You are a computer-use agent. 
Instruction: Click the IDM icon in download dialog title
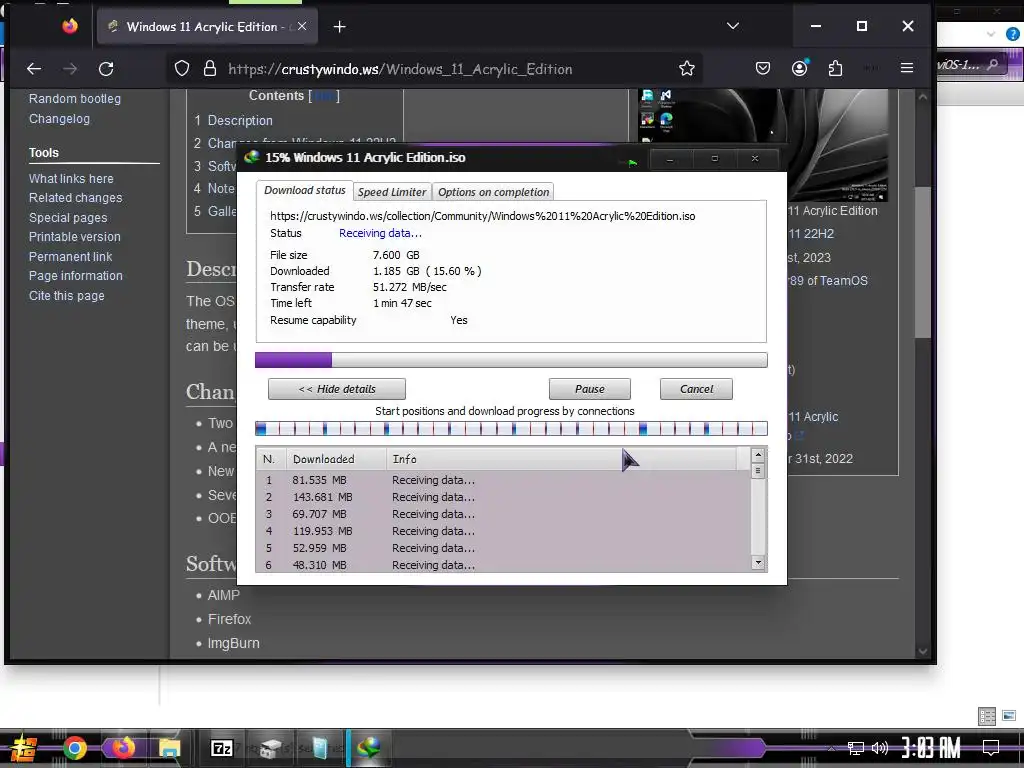click(251, 157)
